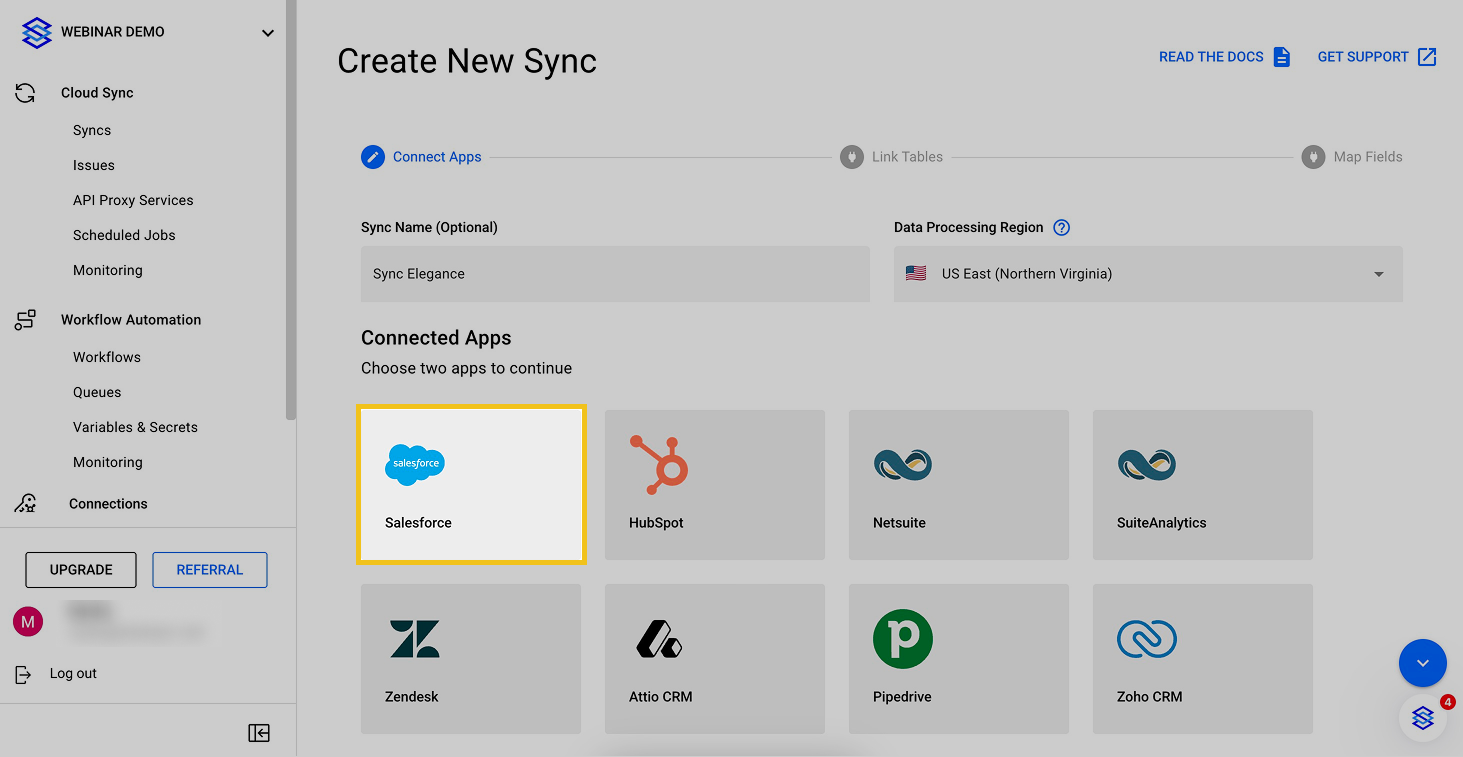Pick the Netsuite app icon
The width and height of the screenshot is (1463, 757).
point(902,465)
